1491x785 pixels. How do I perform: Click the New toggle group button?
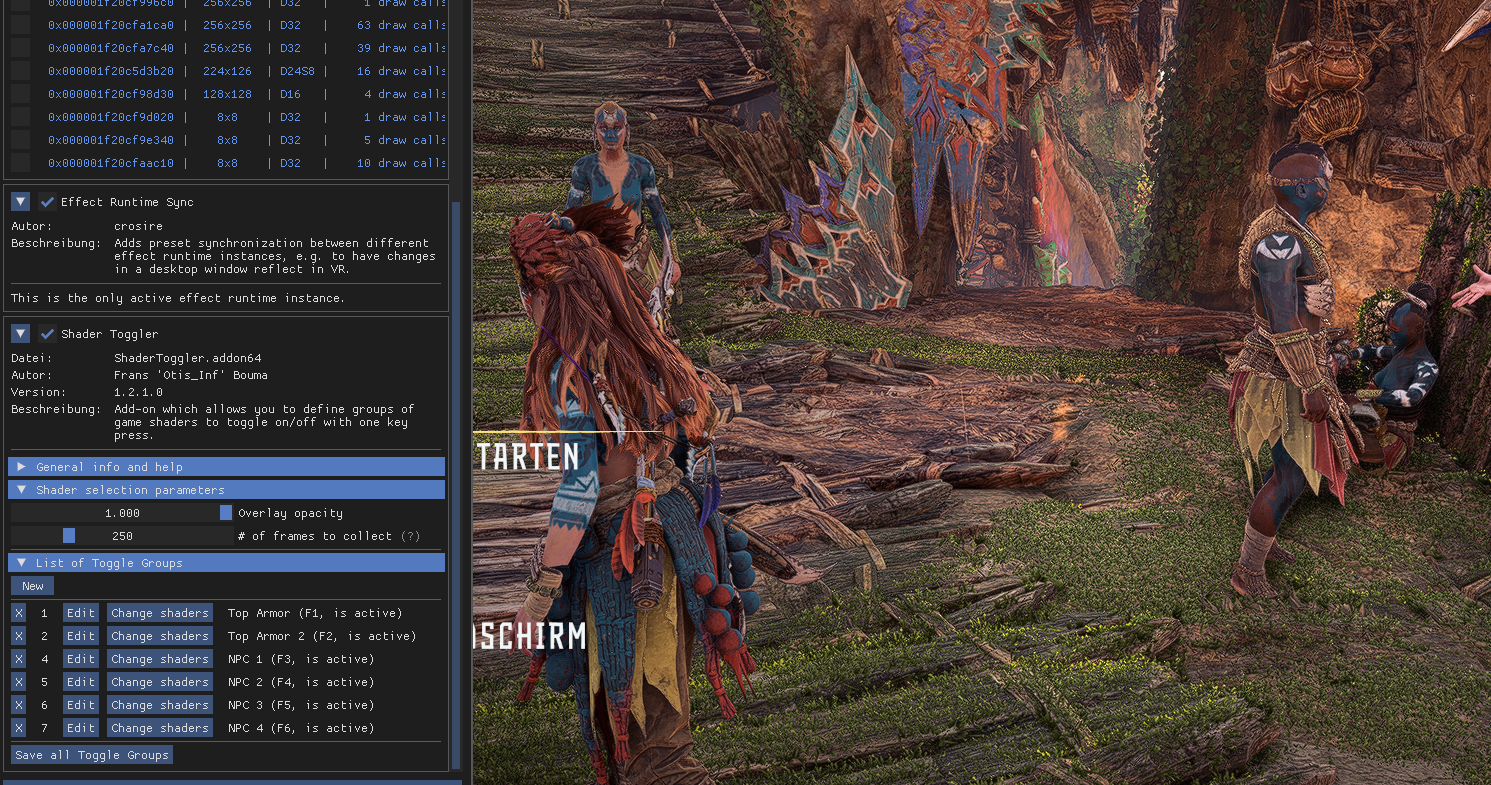click(33, 586)
